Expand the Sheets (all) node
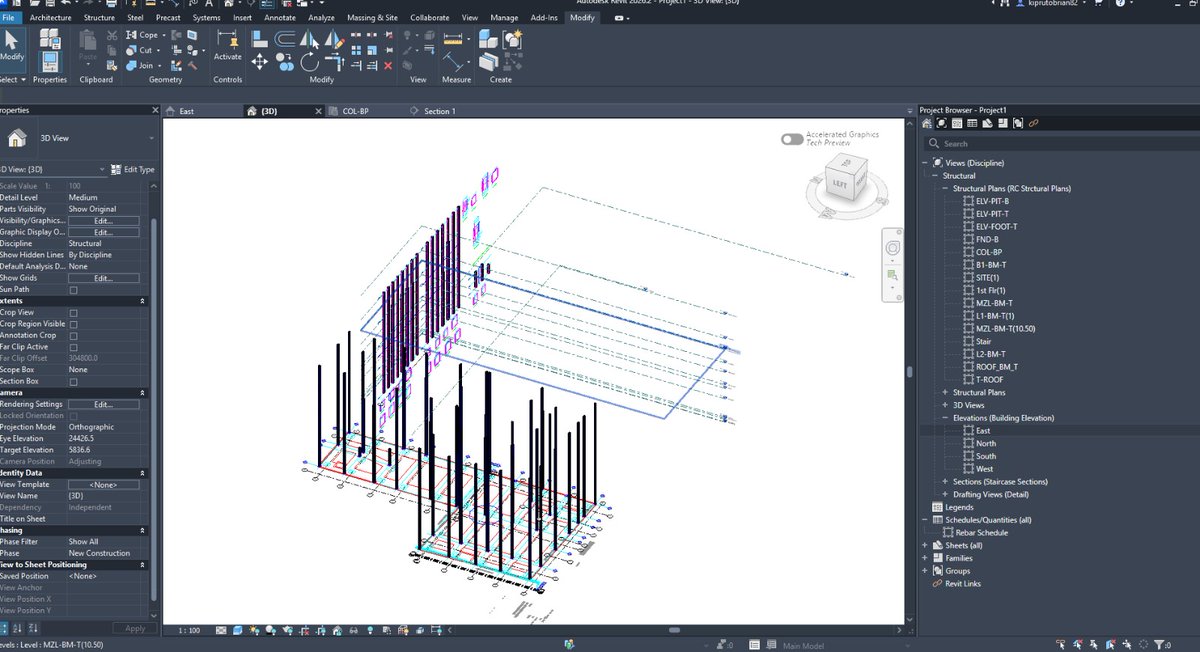 click(925, 545)
